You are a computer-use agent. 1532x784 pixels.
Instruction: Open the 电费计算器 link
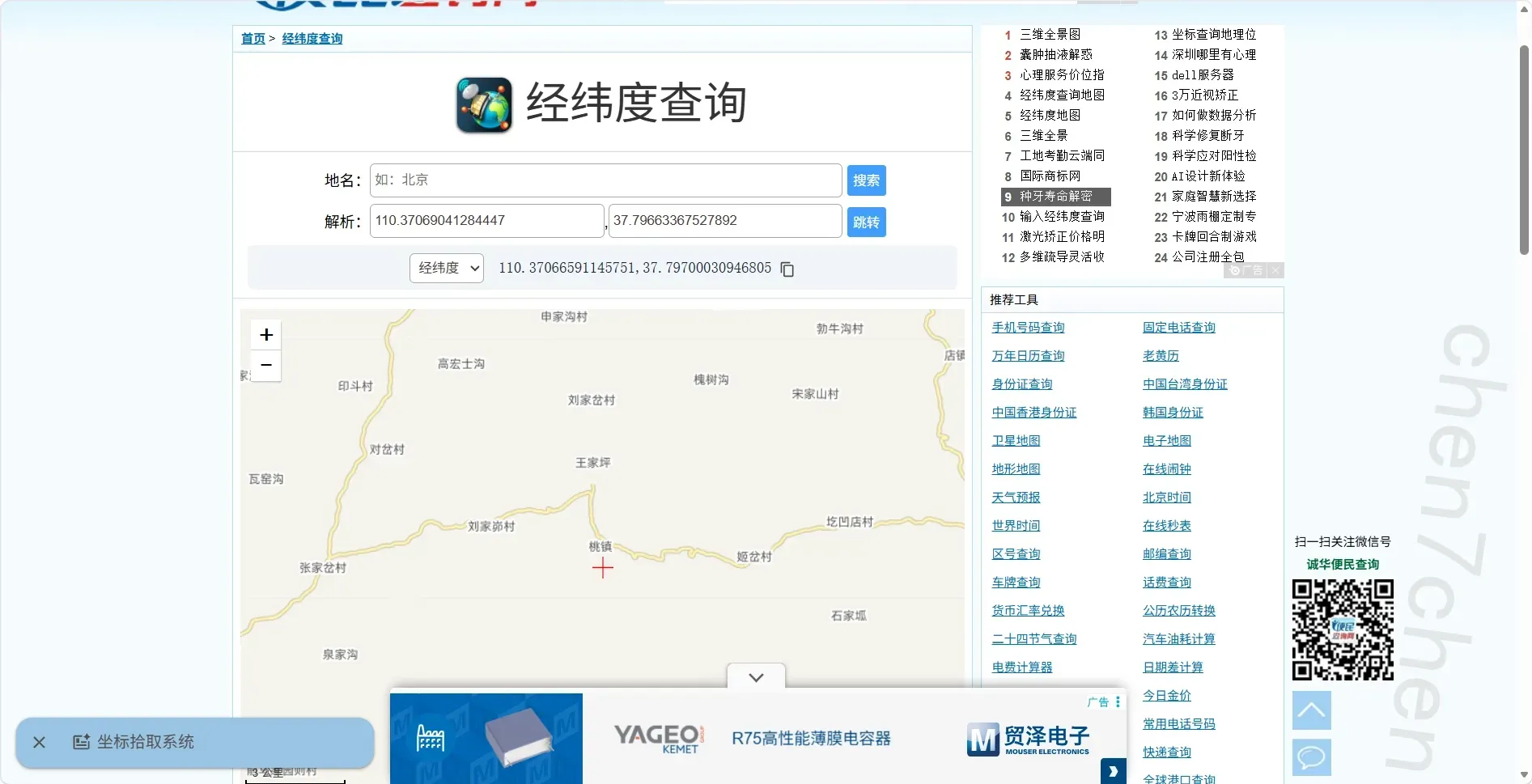click(1022, 667)
